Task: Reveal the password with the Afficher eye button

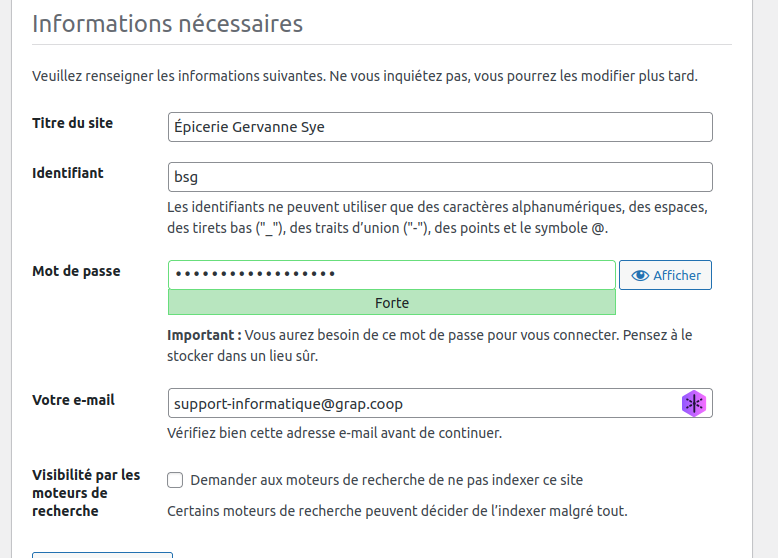Action: pos(665,275)
